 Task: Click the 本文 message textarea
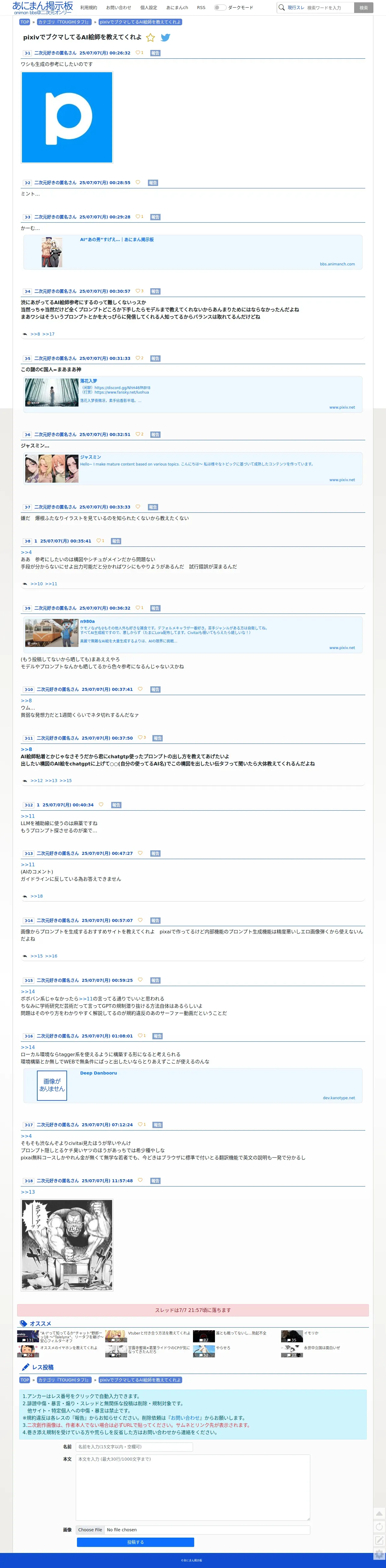pyautogui.click(x=193, y=1487)
